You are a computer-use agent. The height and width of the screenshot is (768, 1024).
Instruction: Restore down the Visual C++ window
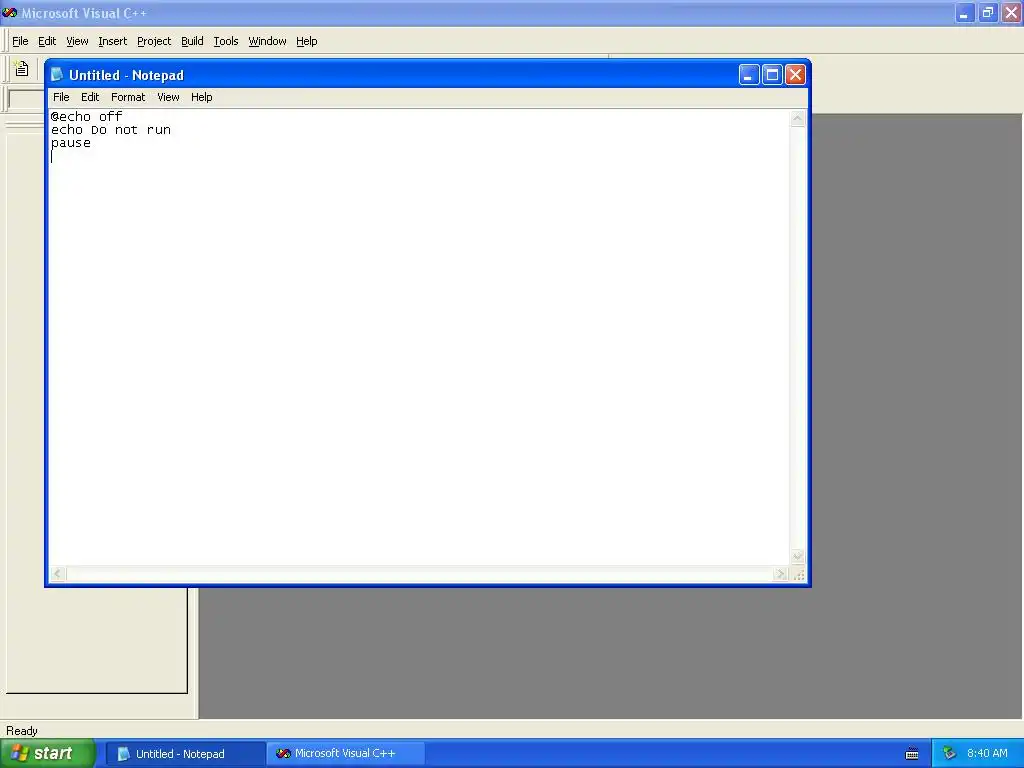click(x=987, y=12)
